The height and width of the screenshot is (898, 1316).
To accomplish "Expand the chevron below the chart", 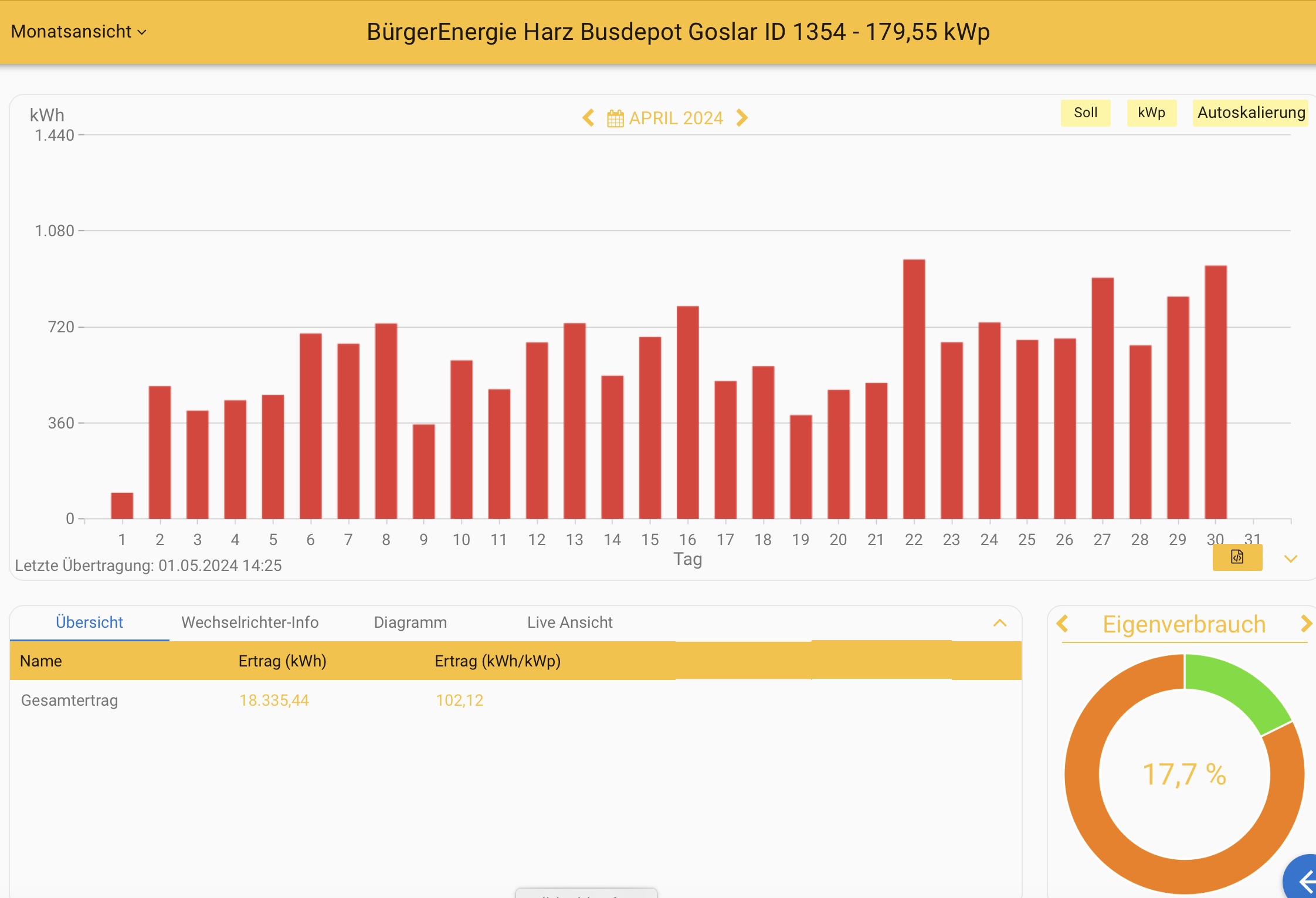I will point(1291,559).
